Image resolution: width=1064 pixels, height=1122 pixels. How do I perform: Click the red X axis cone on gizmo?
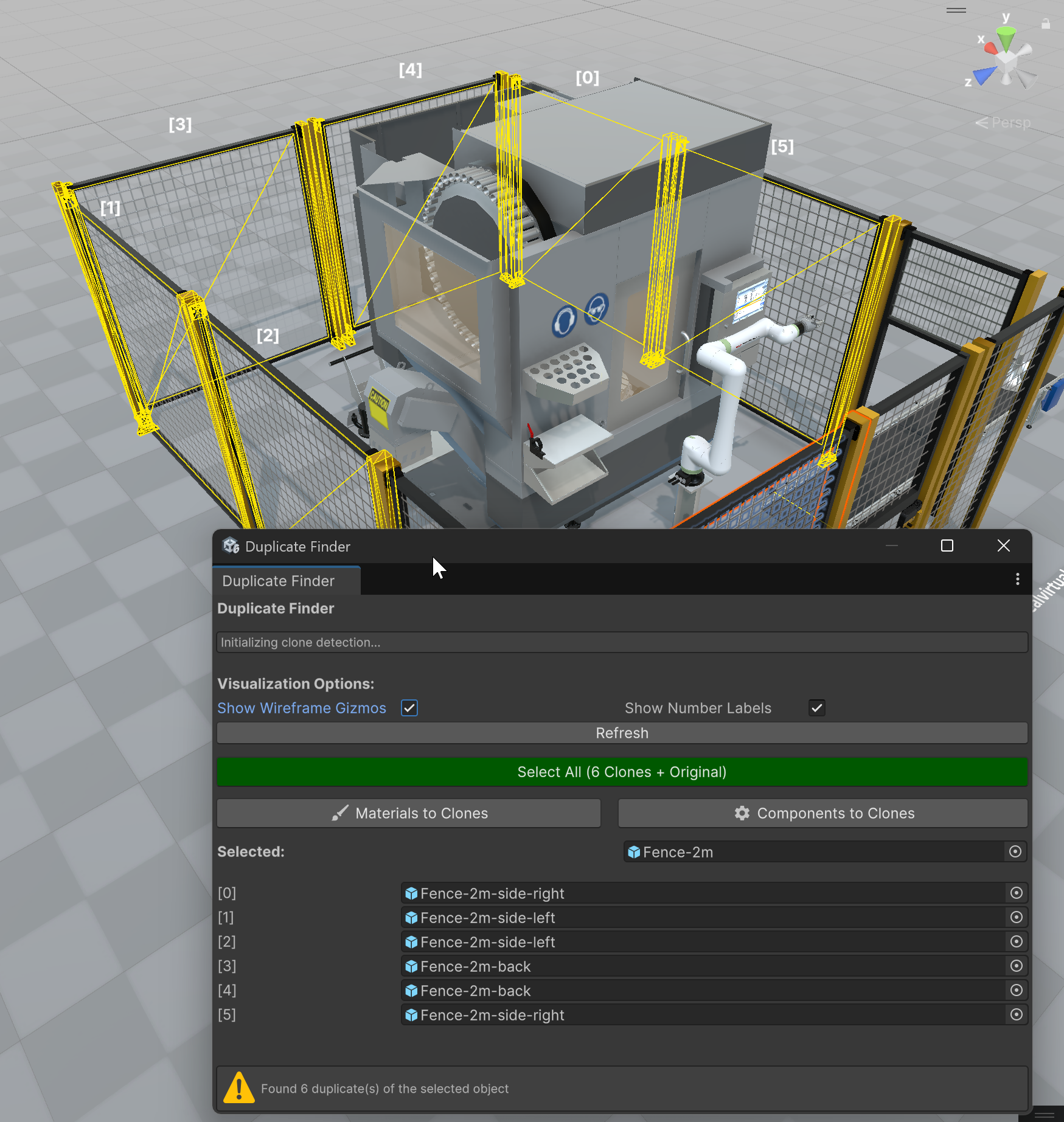(992, 48)
